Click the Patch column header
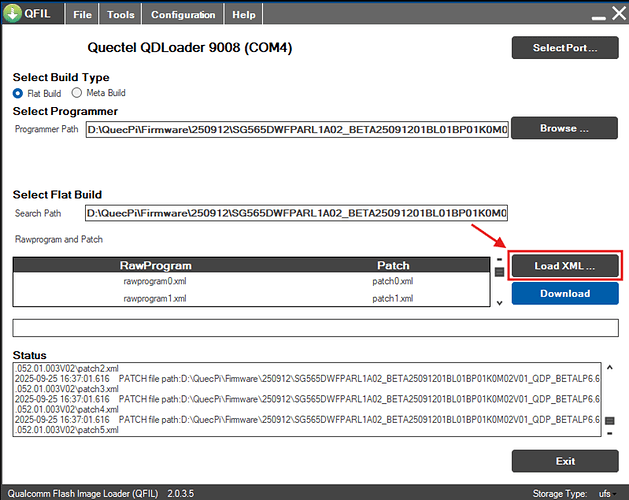629x500 pixels. point(393,265)
